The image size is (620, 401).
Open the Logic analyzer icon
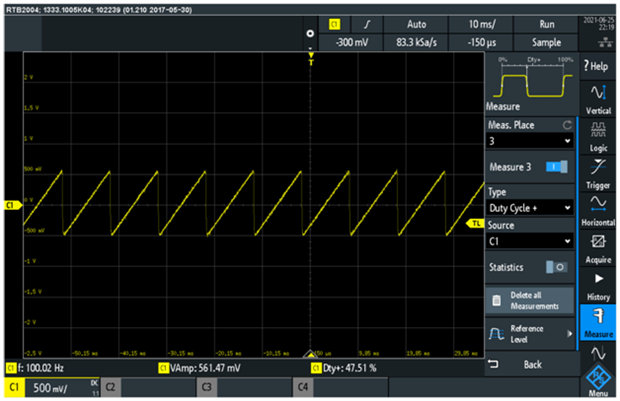coord(598,130)
